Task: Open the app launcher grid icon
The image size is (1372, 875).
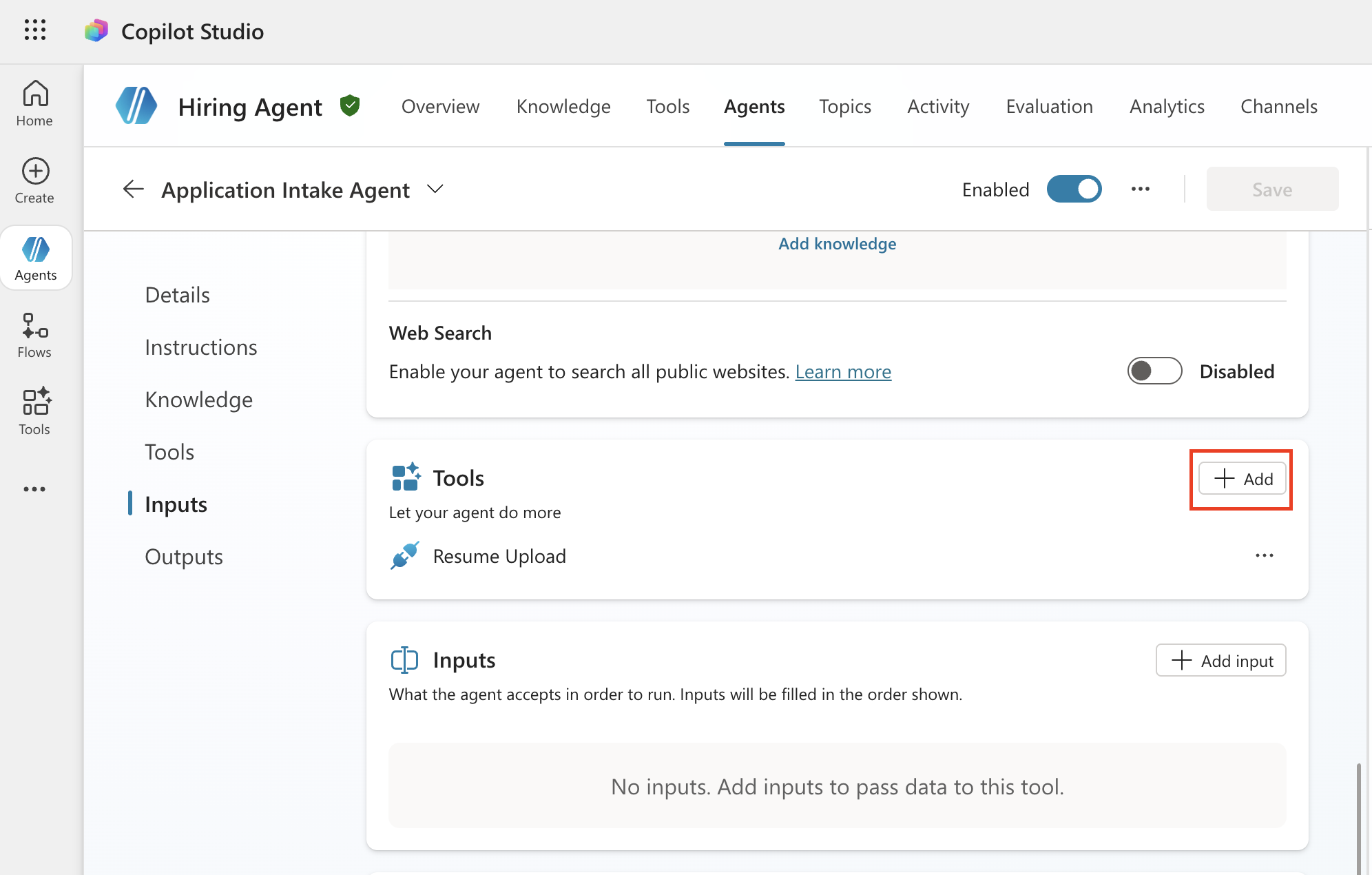Action: (34, 30)
